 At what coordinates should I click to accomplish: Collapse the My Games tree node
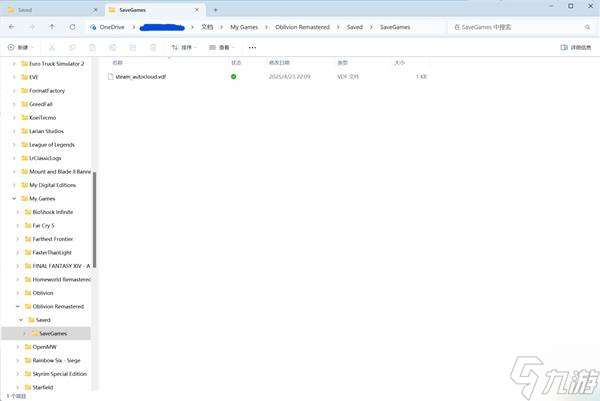pyautogui.click(x=14, y=199)
